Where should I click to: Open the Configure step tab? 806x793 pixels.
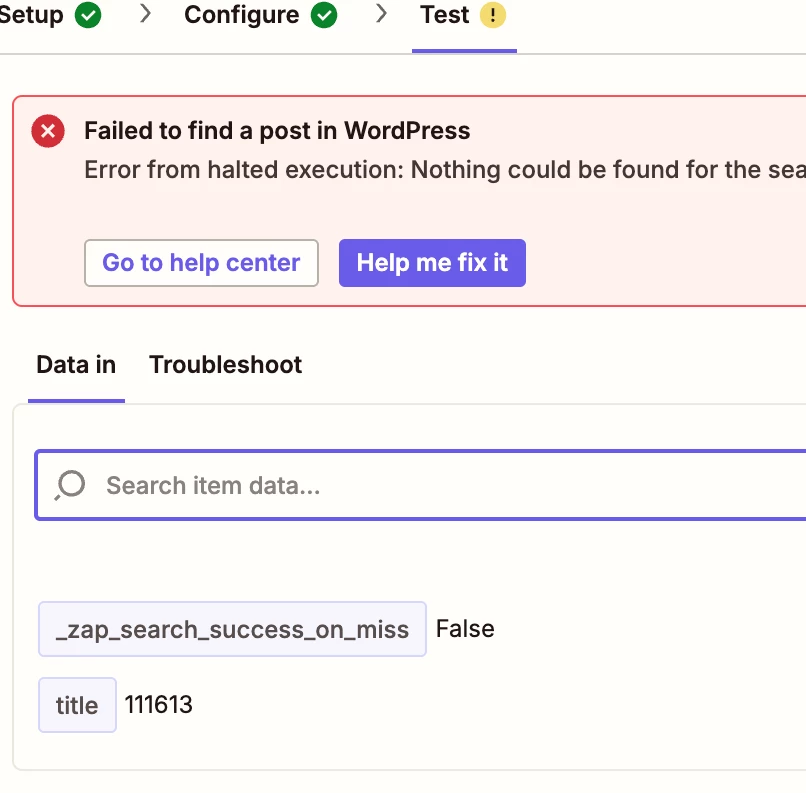(x=261, y=15)
